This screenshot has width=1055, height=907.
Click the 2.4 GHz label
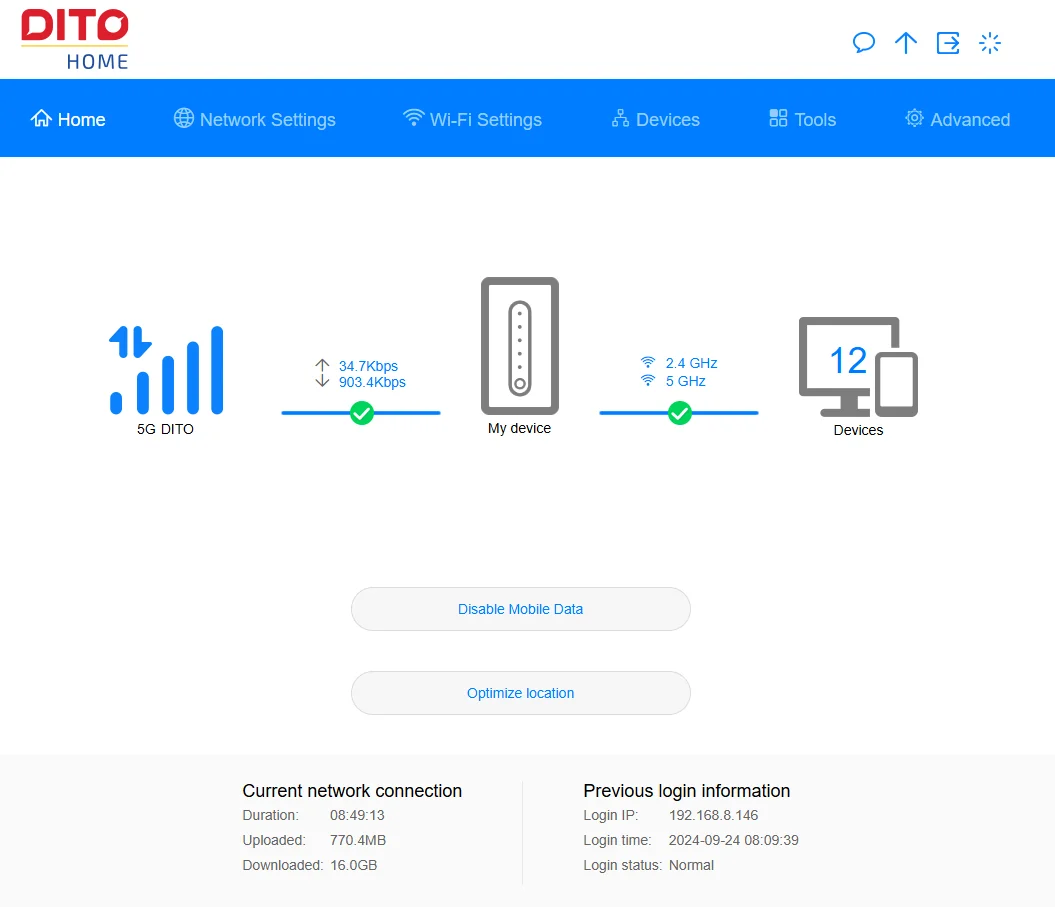click(x=691, y=363)
